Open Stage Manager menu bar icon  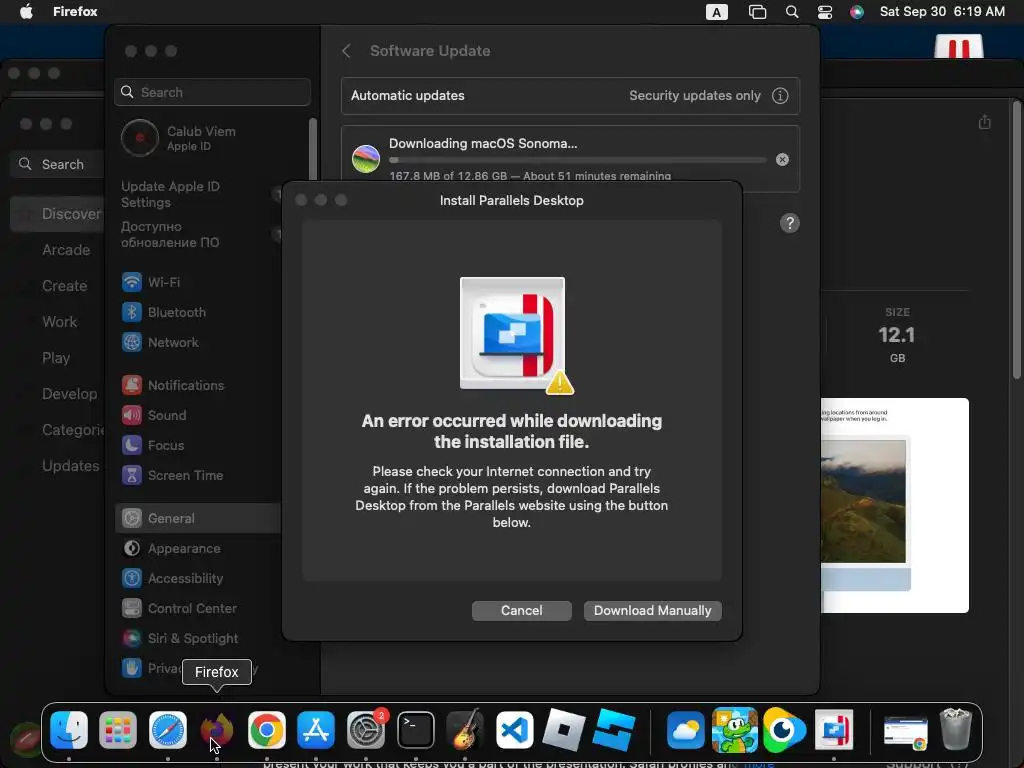pyautogui.click(x=757, y=12)
